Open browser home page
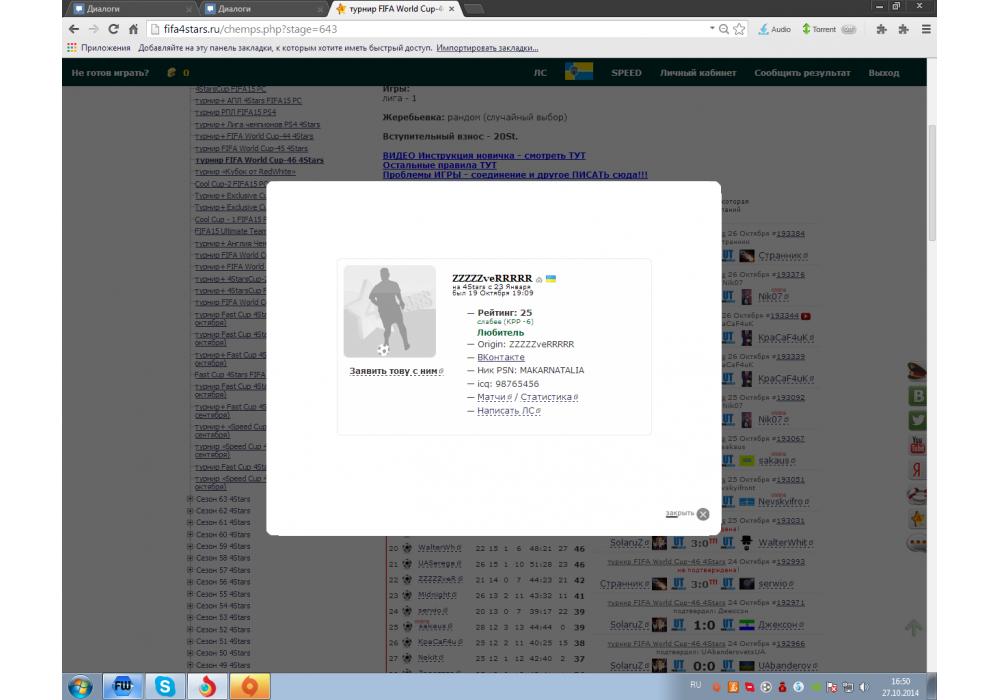The width and height of the screenshot is (1000, 700). [x=133, y=29]
